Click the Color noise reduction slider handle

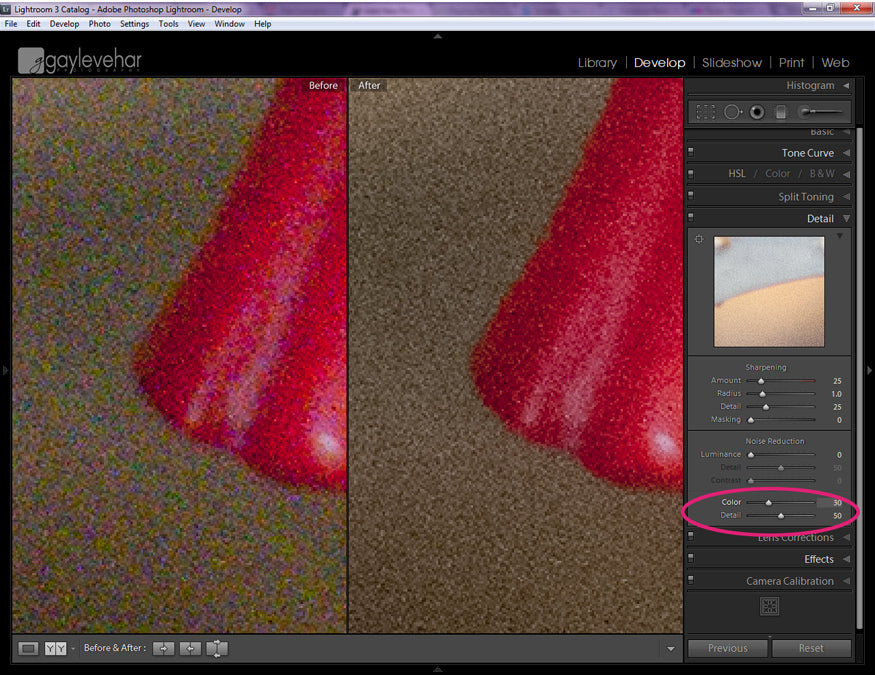coord(768,502)
